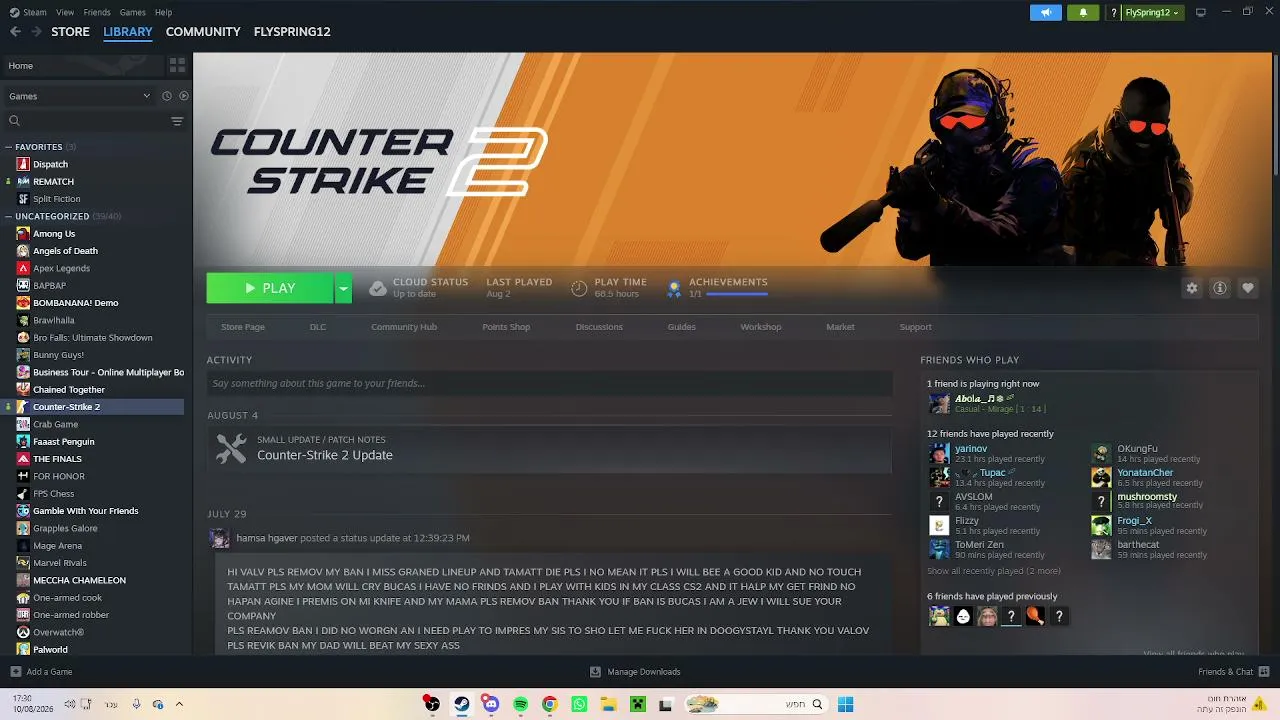Open the collections grid view icon
Screen dimensions: 1280x720
click(x=177, y=65)
